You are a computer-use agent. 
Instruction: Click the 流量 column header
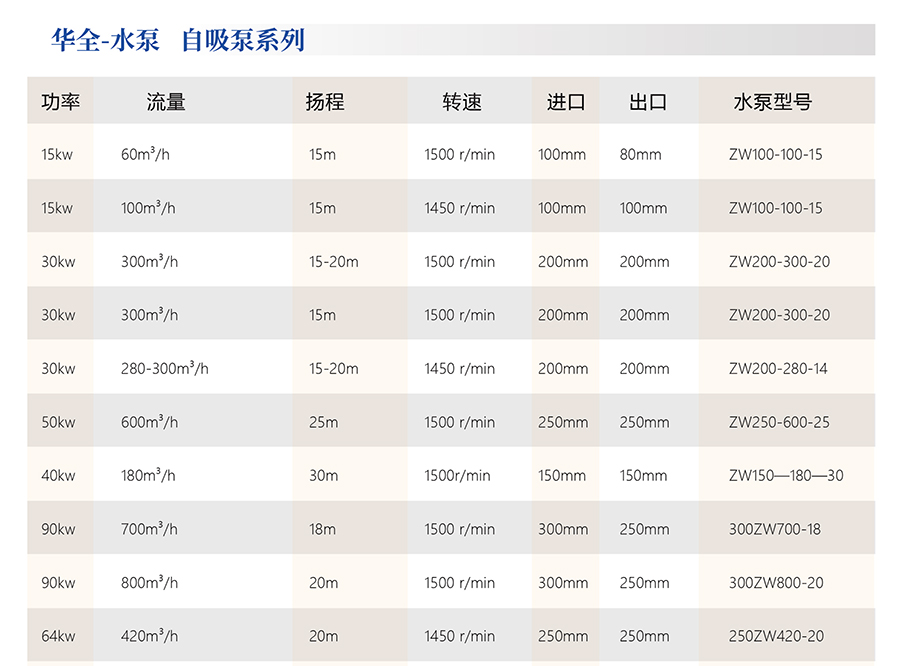tap(166, 102)
